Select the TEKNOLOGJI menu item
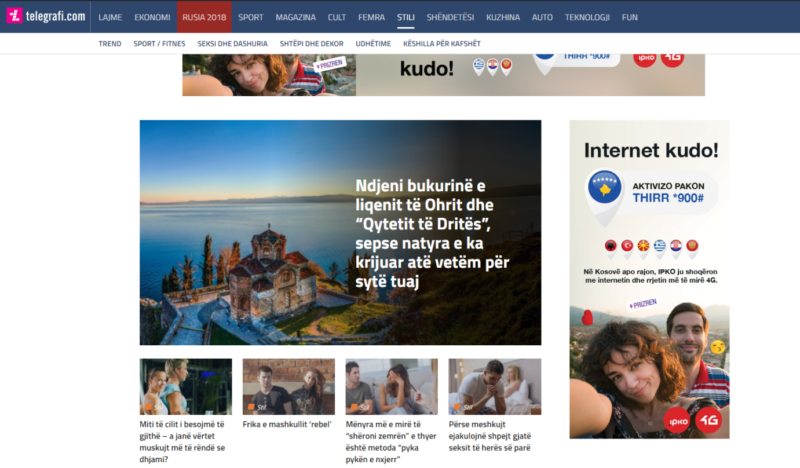Screen dimensions: 800x468 tap(587, 17)
